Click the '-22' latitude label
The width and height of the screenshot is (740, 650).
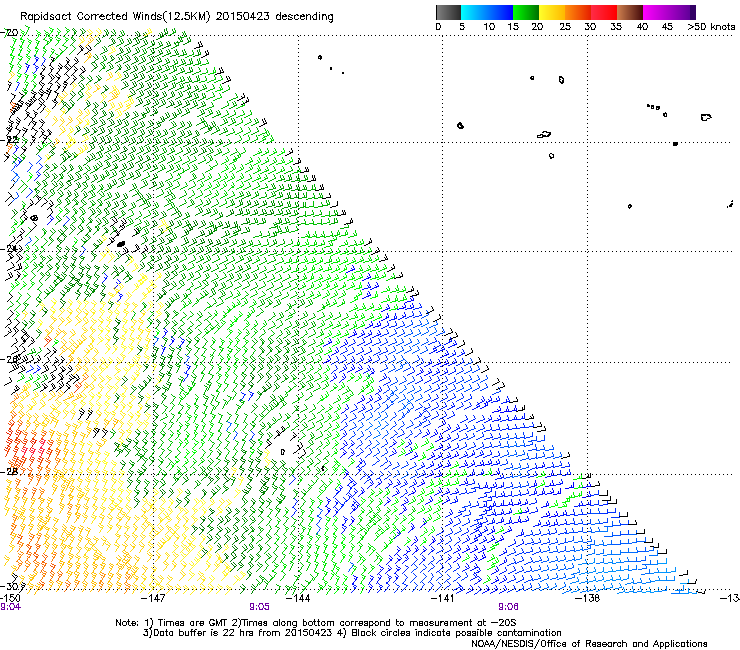[x=9, y=140]
